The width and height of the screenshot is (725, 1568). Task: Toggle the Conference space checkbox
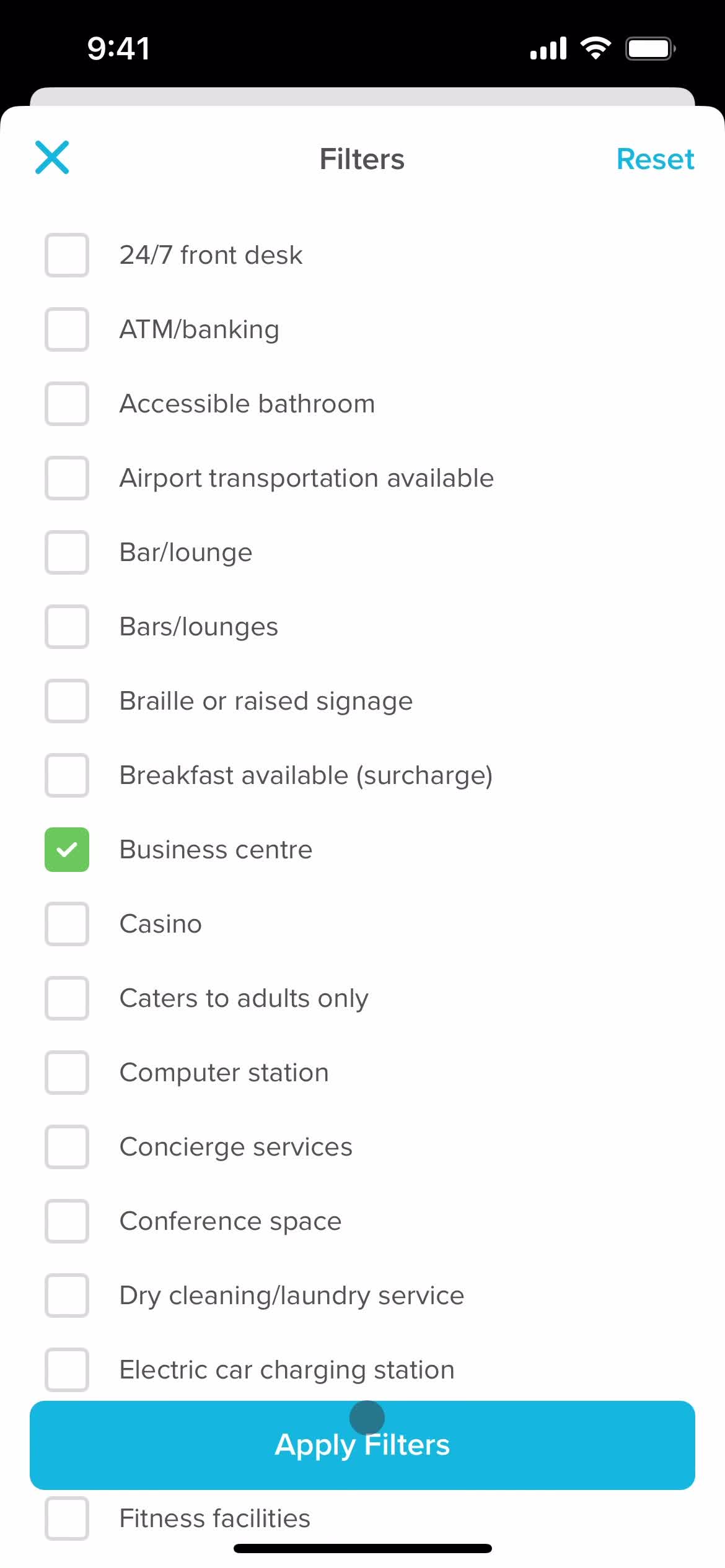click(x=67, y=1221)
